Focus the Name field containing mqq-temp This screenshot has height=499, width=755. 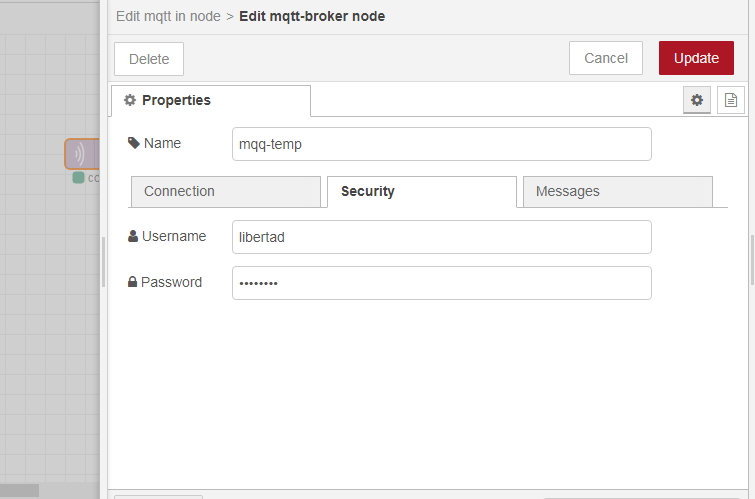click(x=441, y=144)
